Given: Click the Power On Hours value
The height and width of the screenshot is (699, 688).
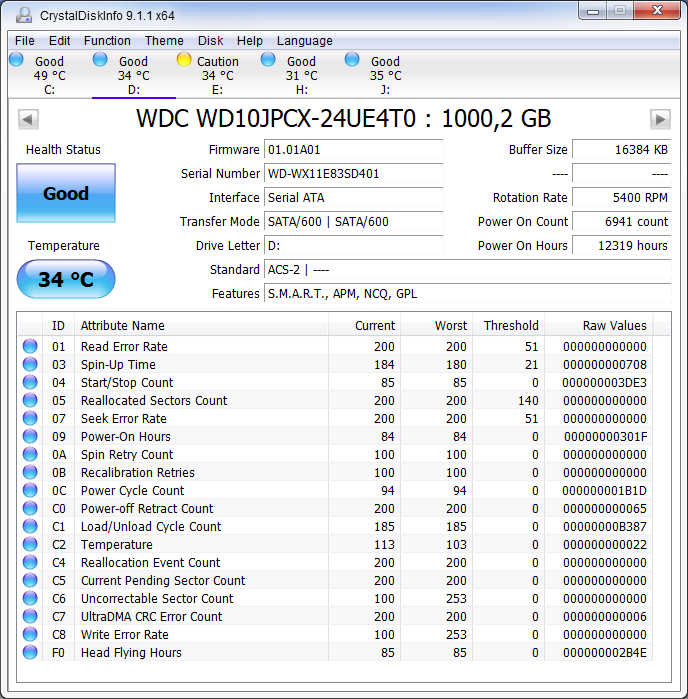Looking at the screenshot, I should click(x=622, y=246).
